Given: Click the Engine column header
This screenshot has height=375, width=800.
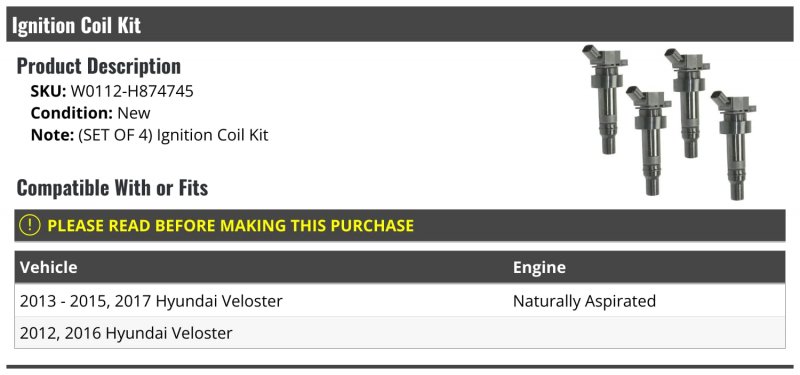Looking at the screenshot, I should tap(539, 267).
